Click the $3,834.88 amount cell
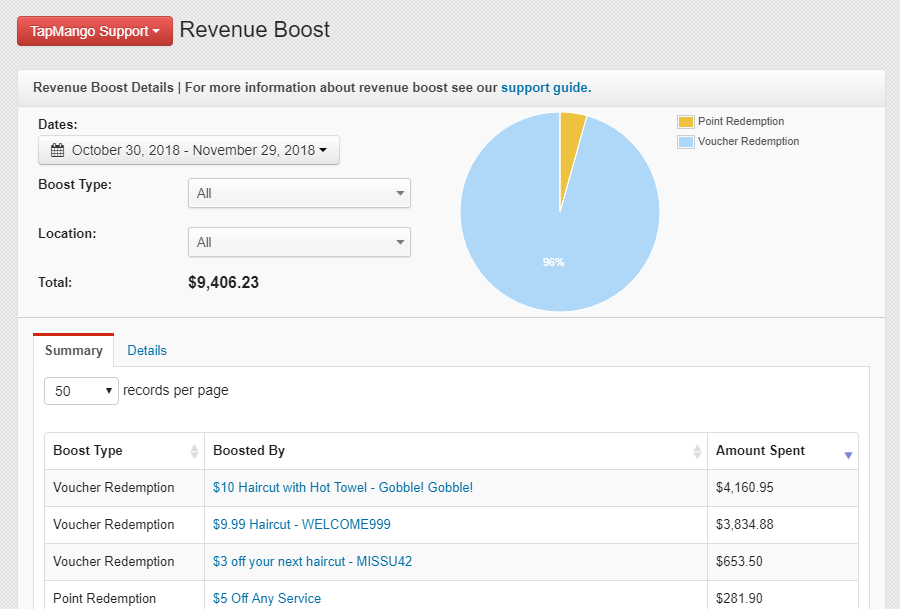This screenshot has height=609, width=900. click(x=783, y=525)
